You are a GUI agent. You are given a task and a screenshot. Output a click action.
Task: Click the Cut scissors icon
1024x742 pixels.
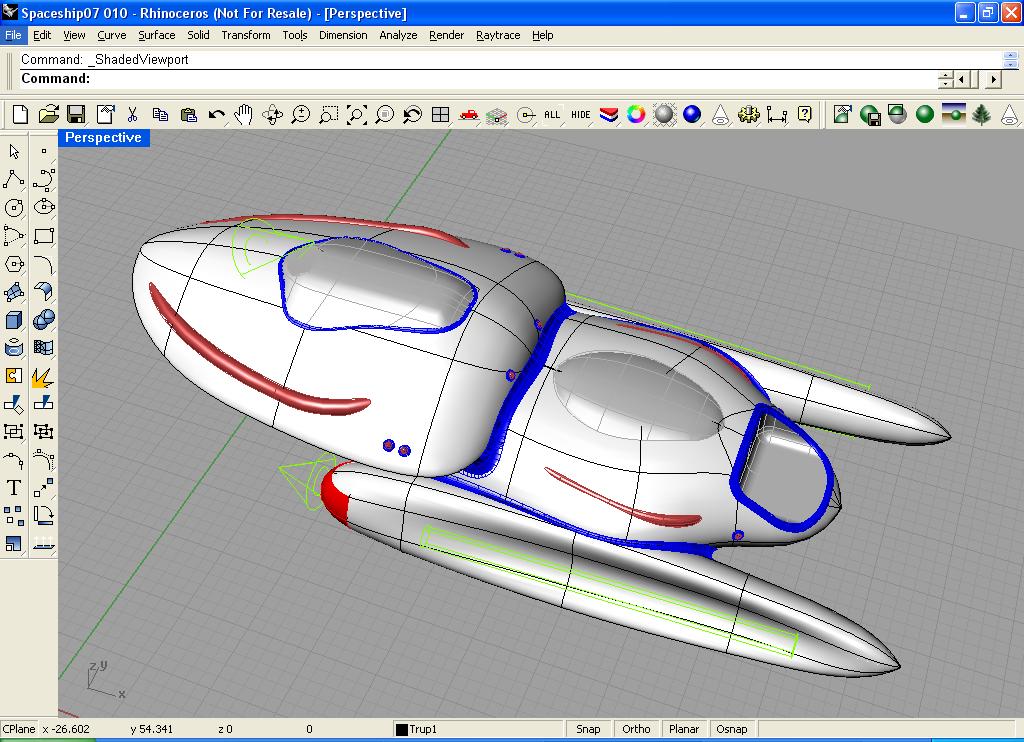click(x=133, y=115)
